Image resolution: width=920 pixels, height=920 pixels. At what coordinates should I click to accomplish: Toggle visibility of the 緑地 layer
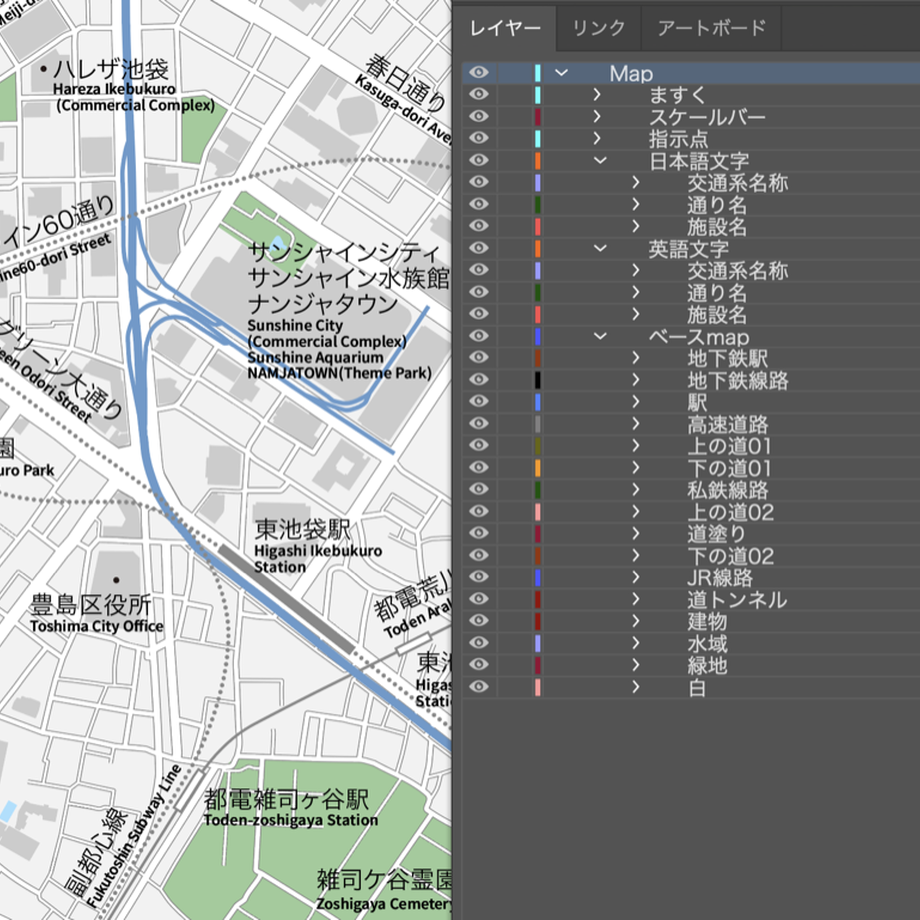479,665
